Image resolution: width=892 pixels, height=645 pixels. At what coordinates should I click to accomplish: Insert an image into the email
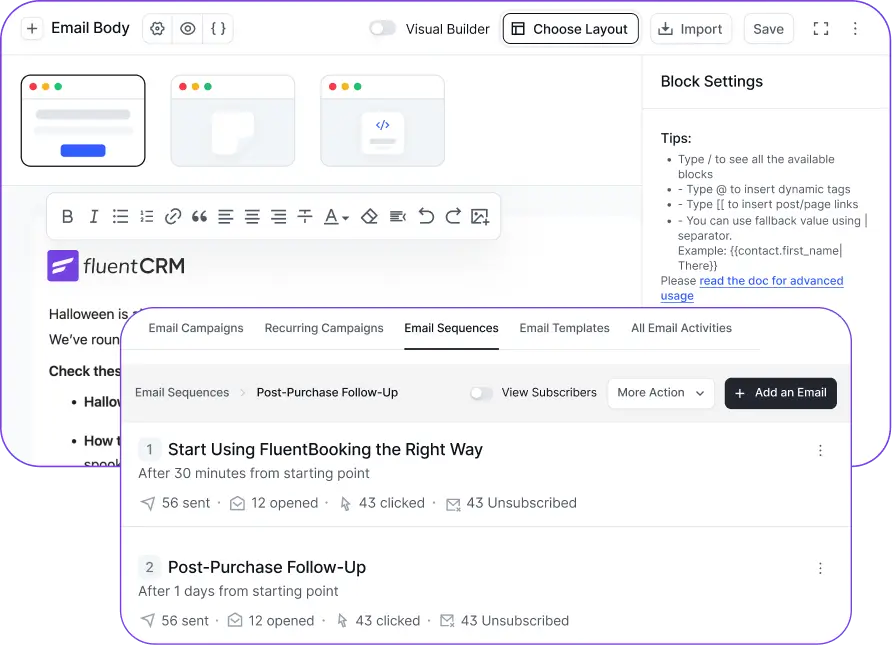(x=479, y=216)
